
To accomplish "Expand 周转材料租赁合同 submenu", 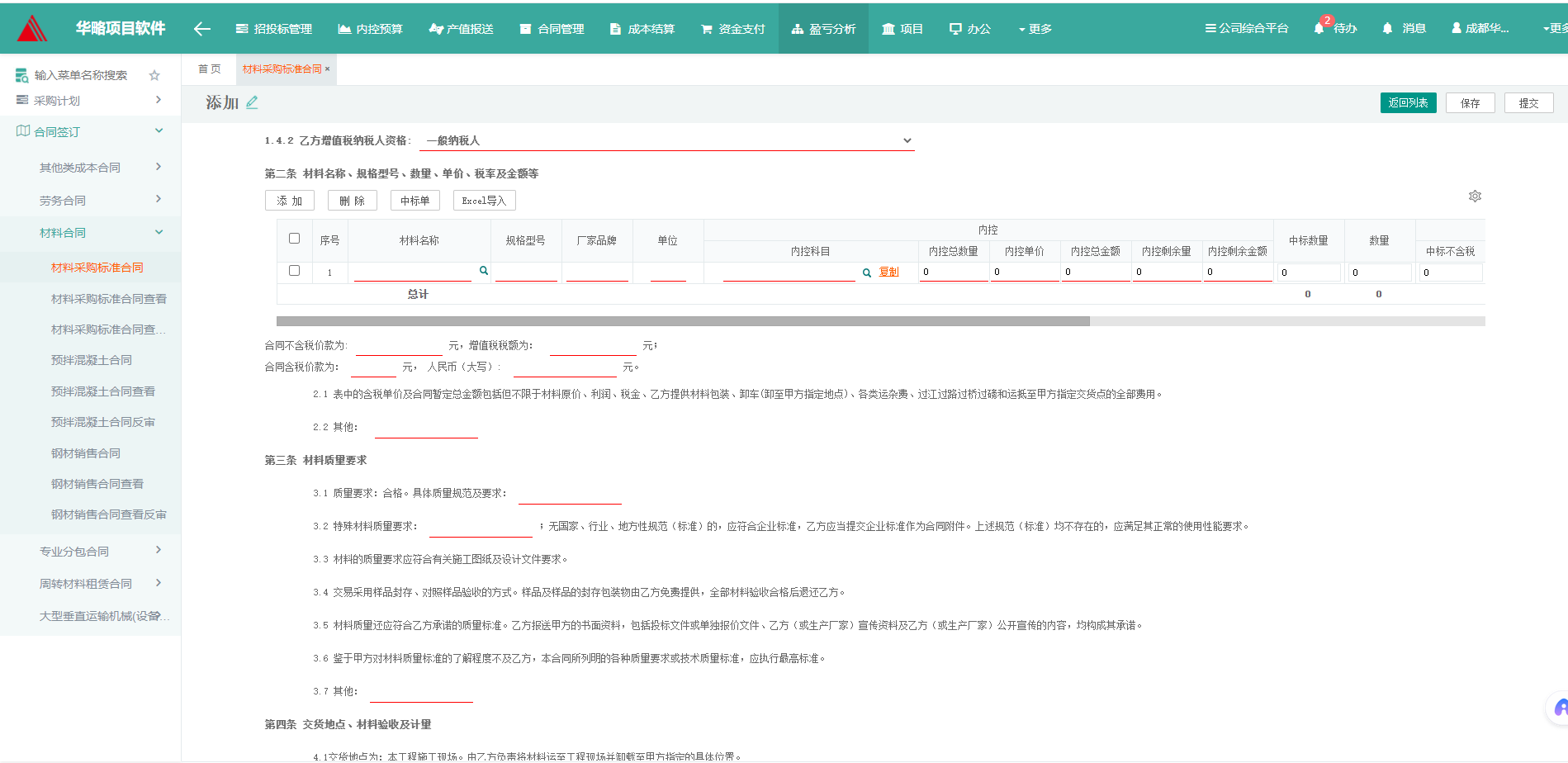I will pos(90,583).
